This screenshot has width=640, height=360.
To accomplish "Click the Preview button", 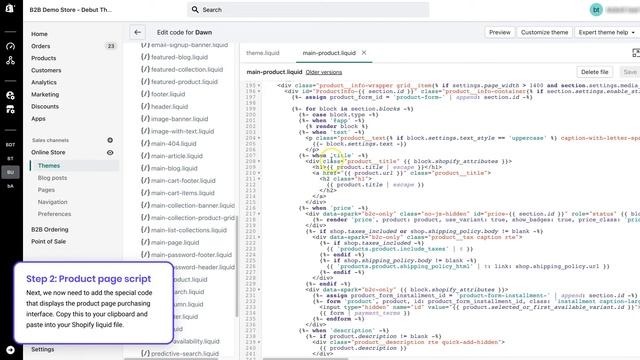I will [500, 32].
